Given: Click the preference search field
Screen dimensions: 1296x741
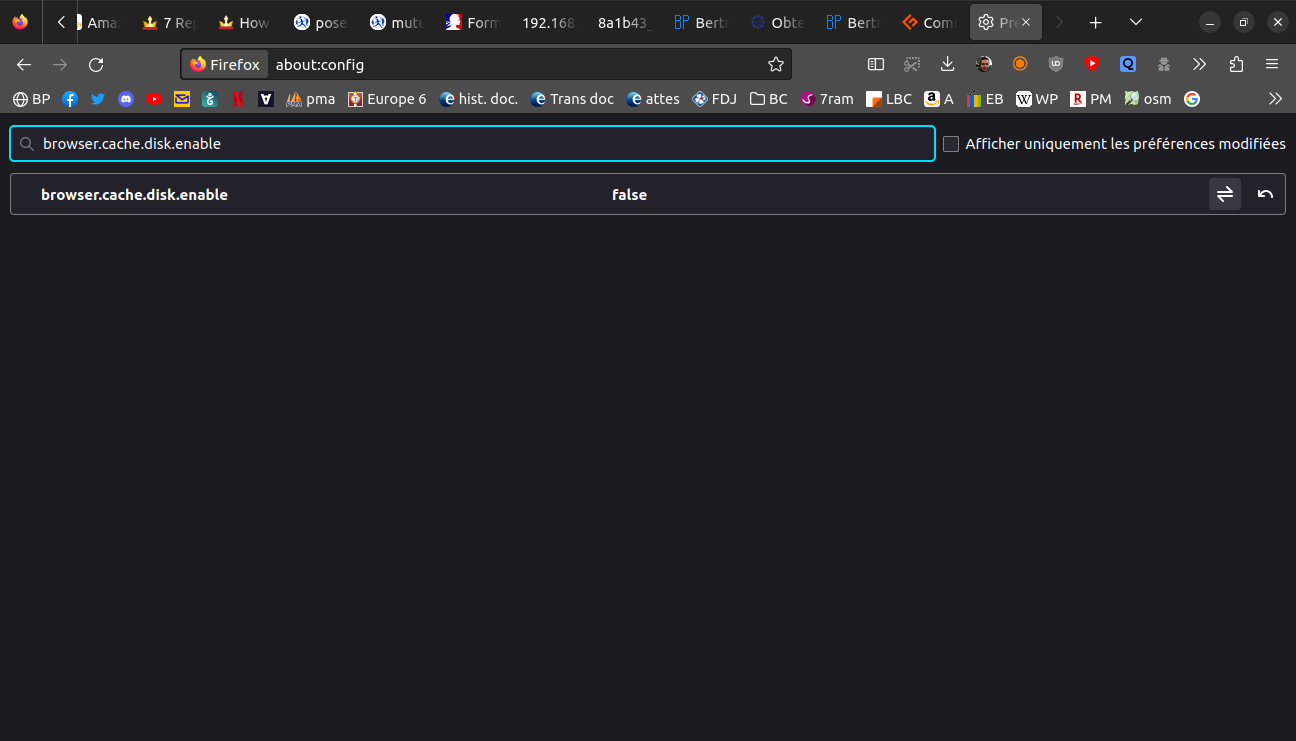Looking at the screenshot, I should [473, 144].
